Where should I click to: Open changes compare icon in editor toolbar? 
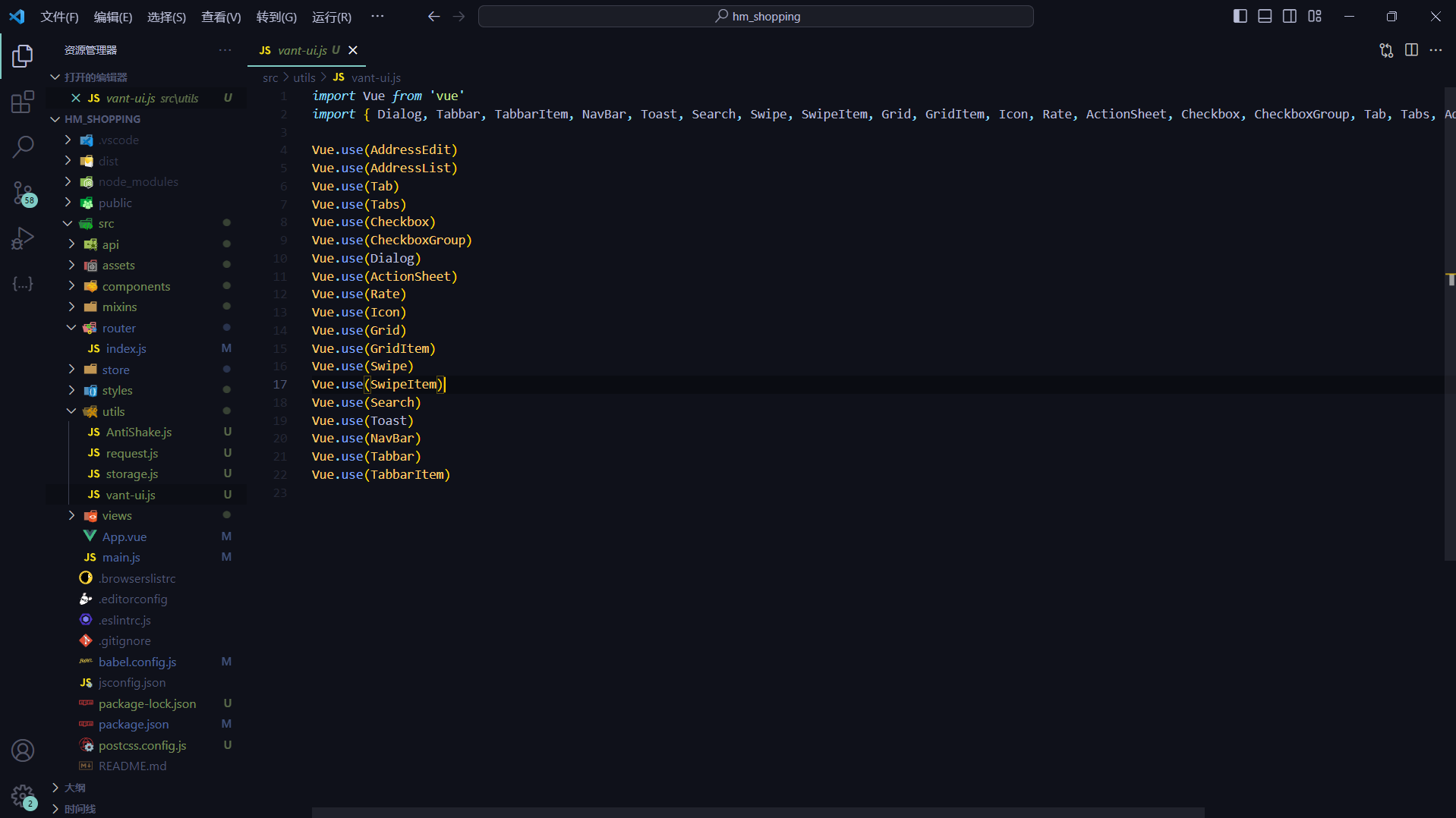click(x=1386, y=50)
